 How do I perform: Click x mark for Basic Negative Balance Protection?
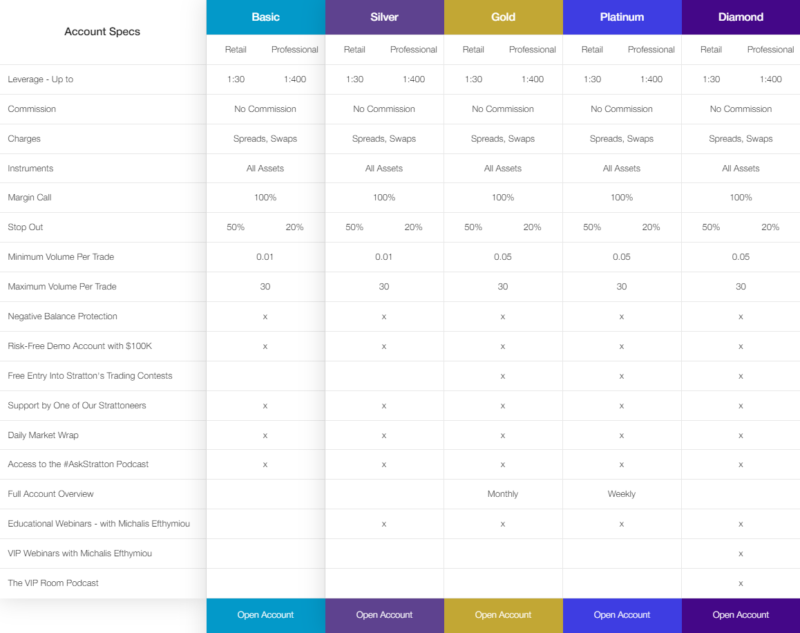tap(265, 317)
